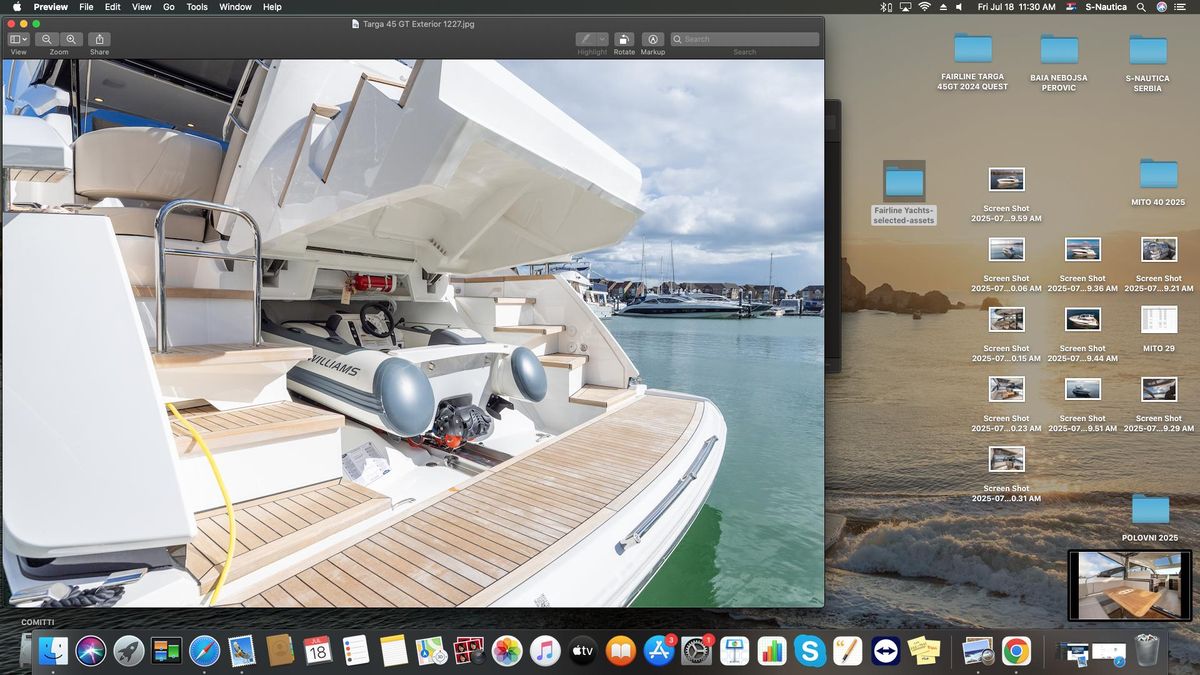This screenshot has height=675, width=1200.
Task: Click the Zoom Out magnifier button
Action: click(47, 39)
